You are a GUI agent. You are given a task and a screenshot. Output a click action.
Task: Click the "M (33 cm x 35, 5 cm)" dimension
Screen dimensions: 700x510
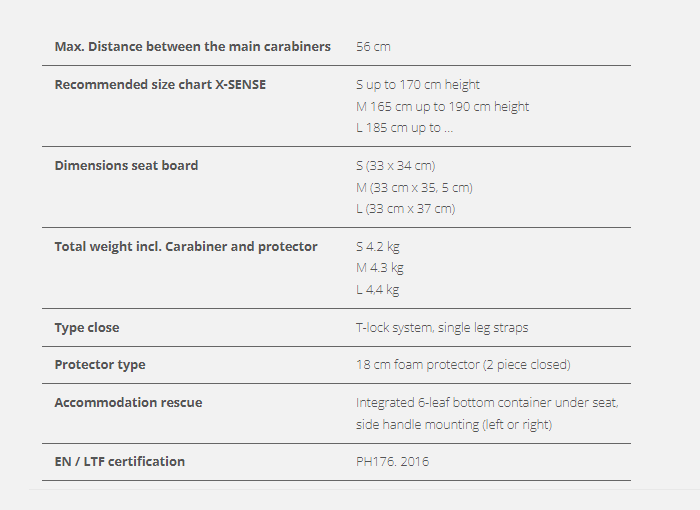[x=414, y=187]
